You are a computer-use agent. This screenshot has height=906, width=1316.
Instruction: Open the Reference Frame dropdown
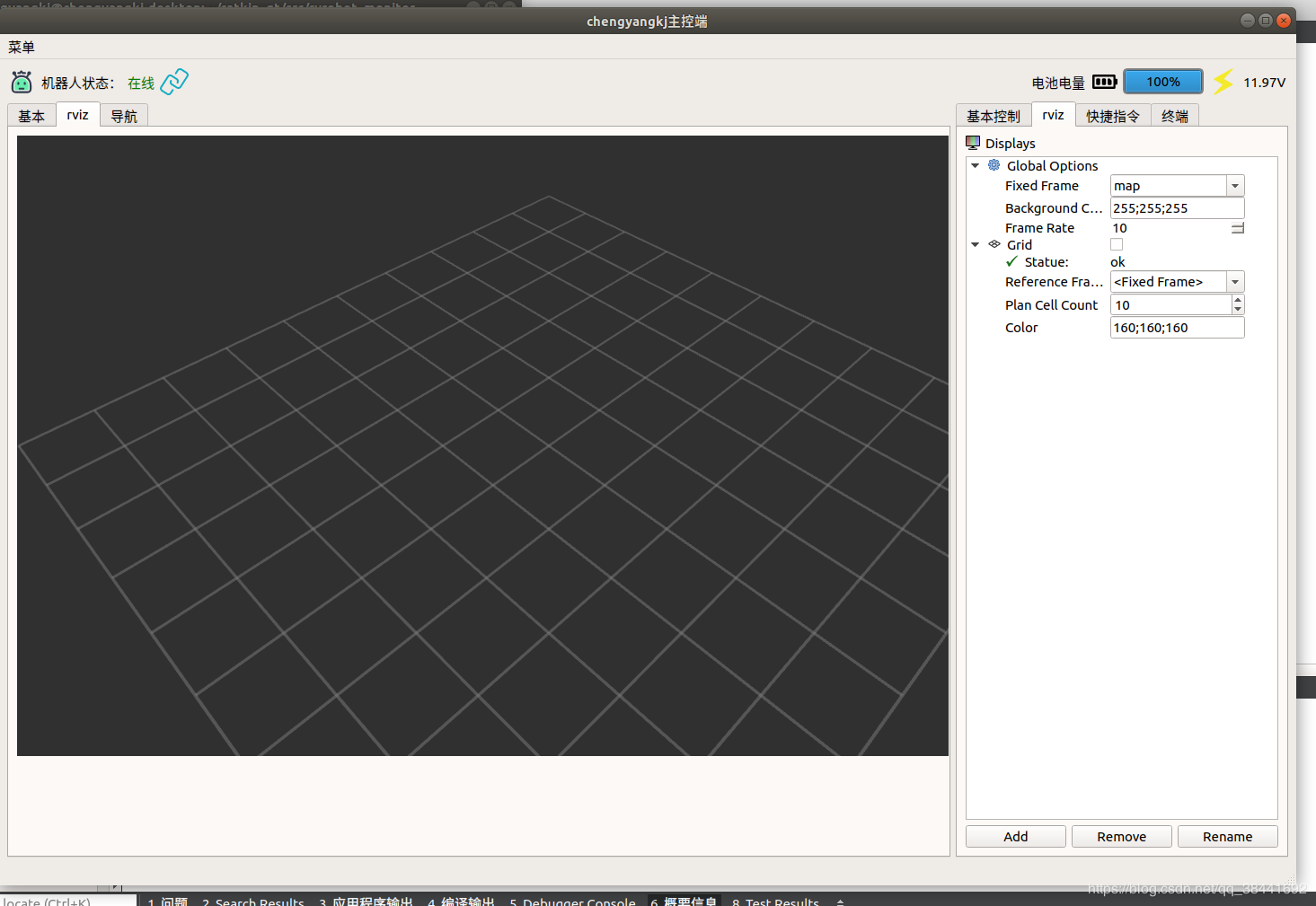tap(1235, 281)
